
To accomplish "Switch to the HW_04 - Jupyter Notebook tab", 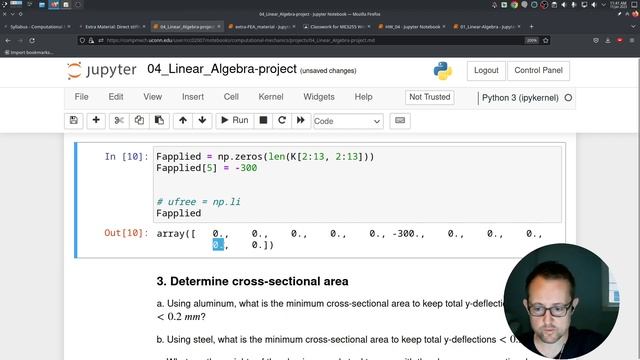I will click(412, 27).
